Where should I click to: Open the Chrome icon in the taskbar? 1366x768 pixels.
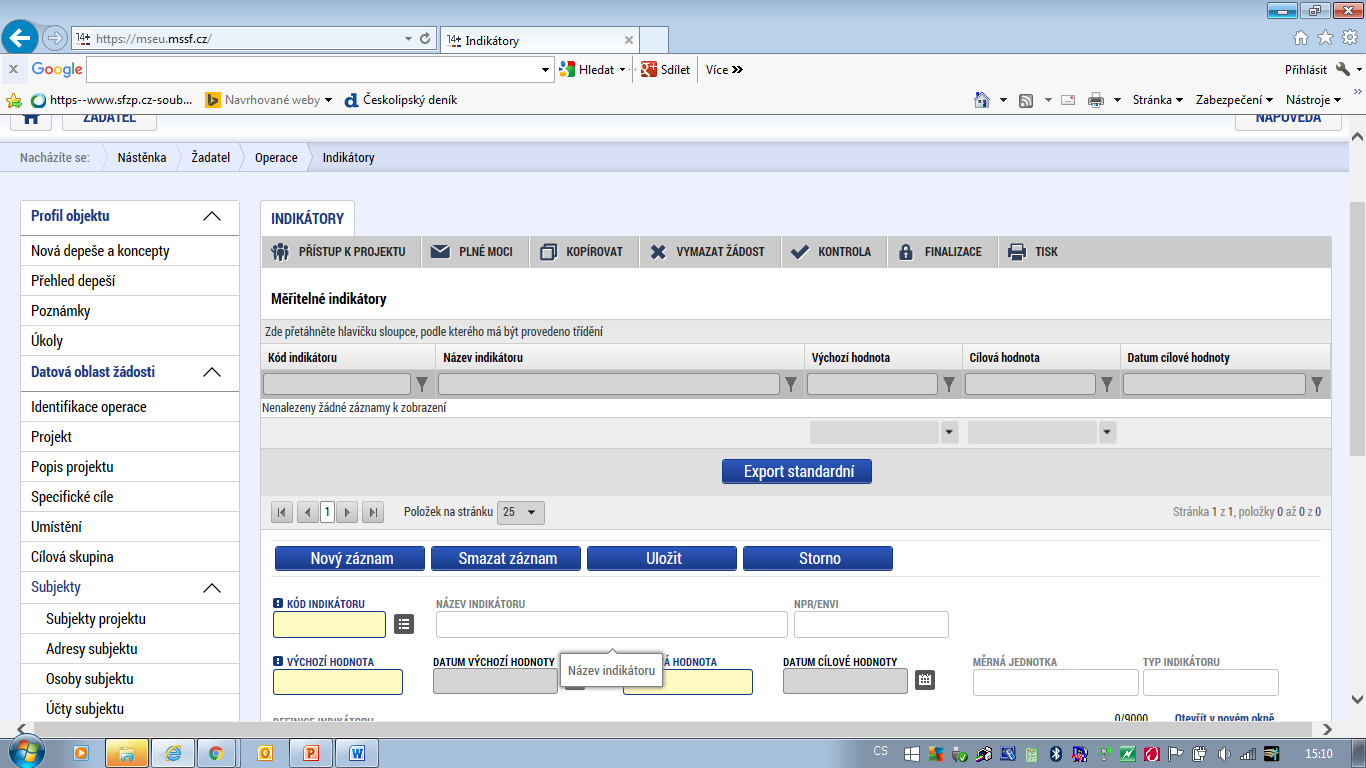215,753
